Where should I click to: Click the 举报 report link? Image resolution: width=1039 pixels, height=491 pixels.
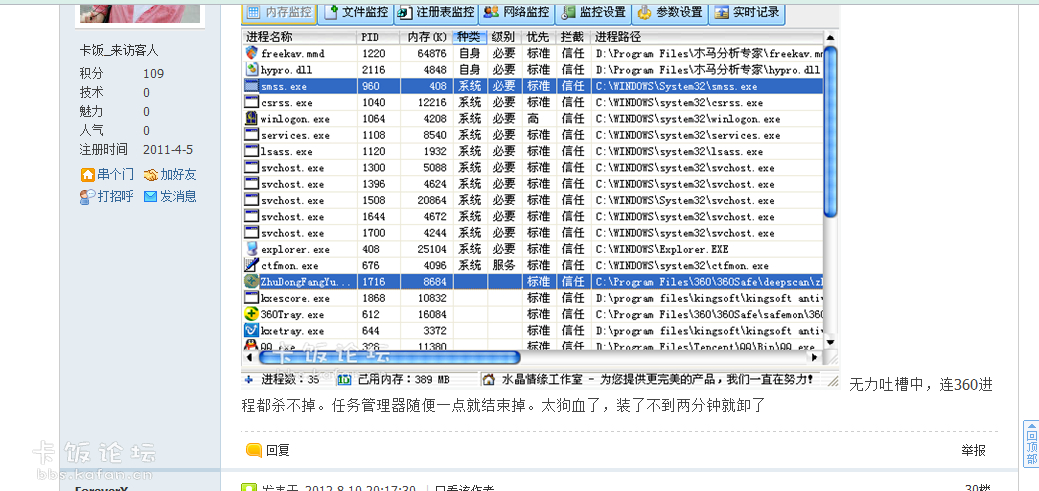click(973, 451)
